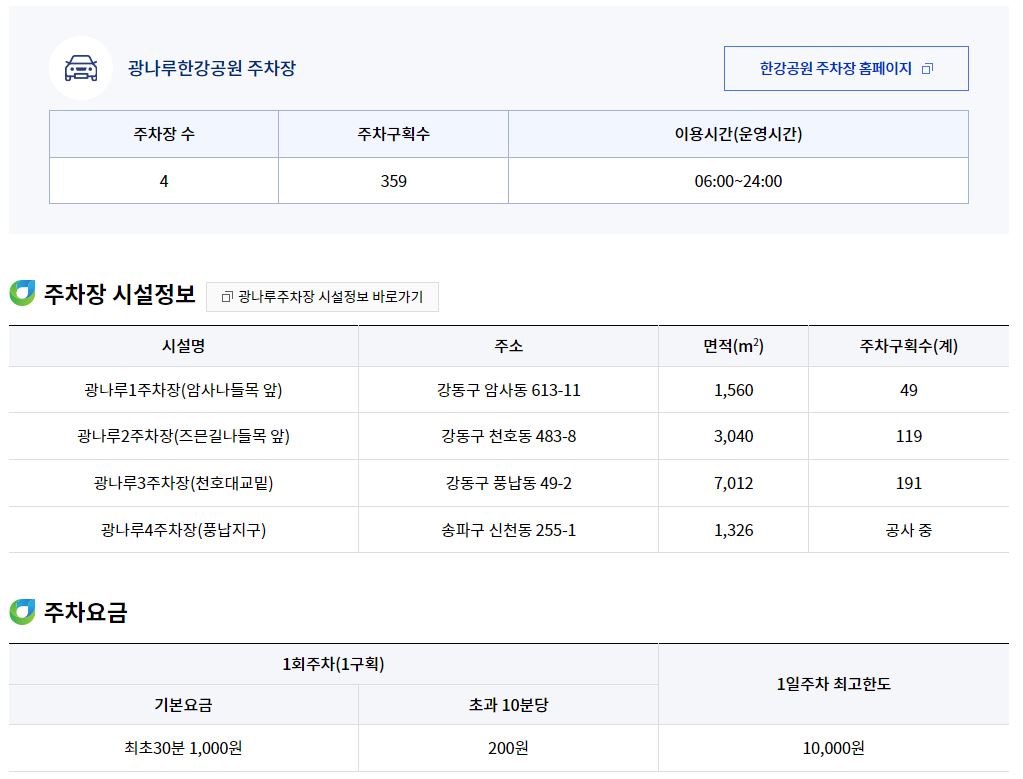
Task: Click the 주차장 시설정보 section heading
Action: point(119,294)
